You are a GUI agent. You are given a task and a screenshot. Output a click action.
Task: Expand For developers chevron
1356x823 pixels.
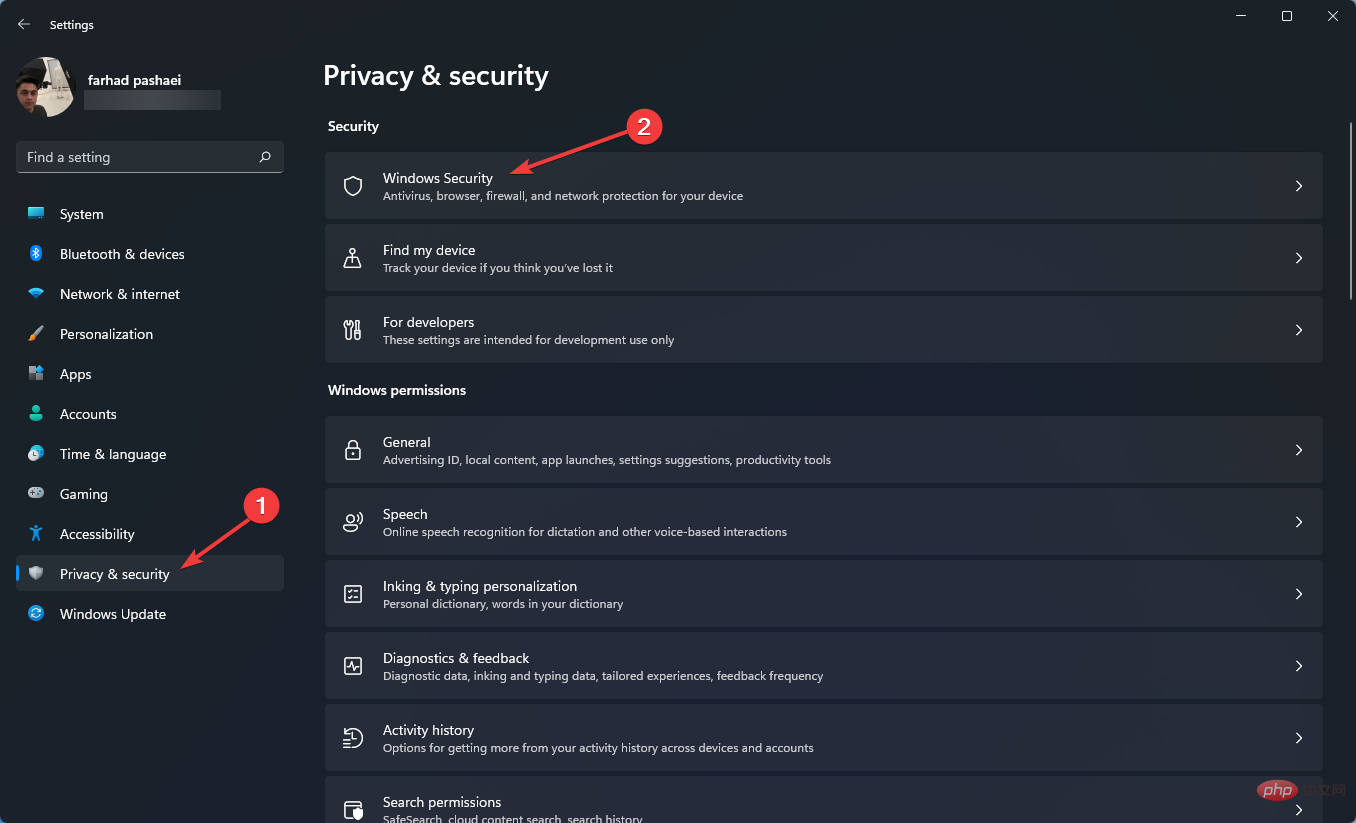[x=1299, y=330]
